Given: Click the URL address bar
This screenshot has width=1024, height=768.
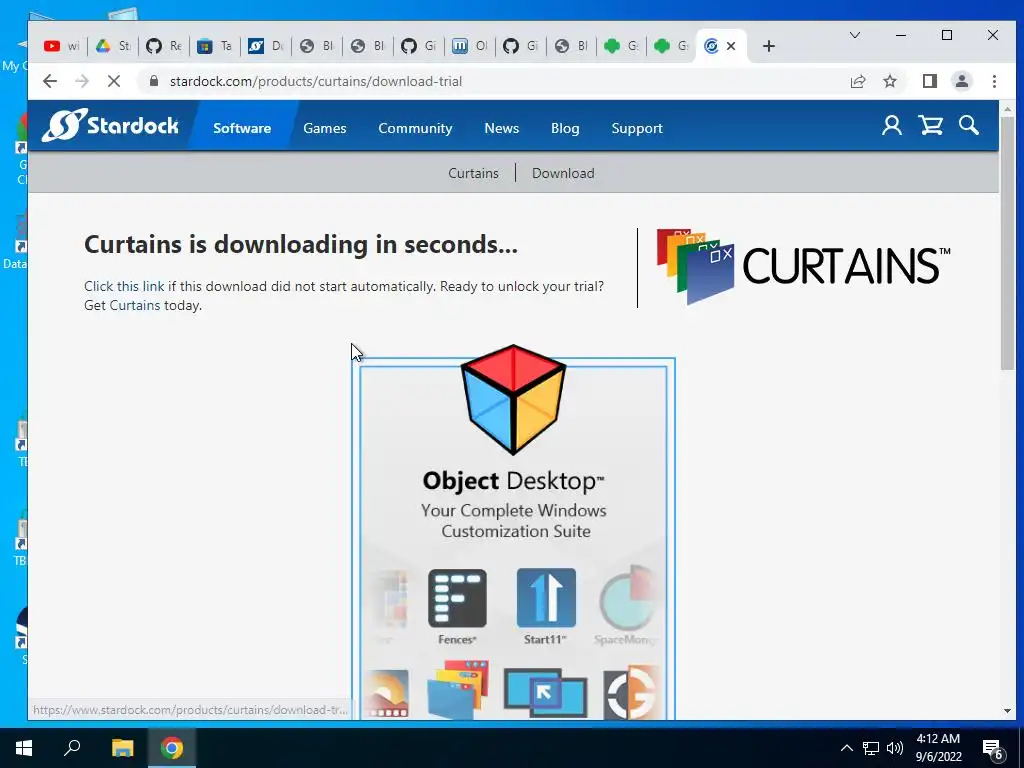Looking at the screenshot, I should (x=496, y=81).
